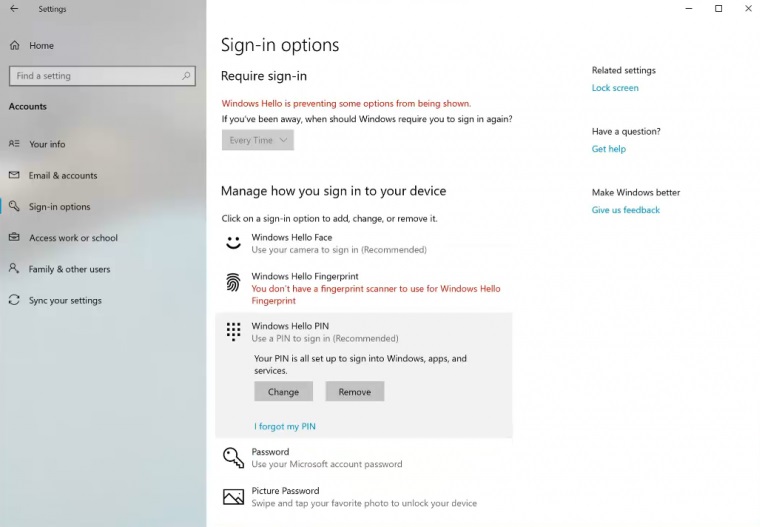The image size is (760, 527).
Task: Click the Your info person-card icon
Action: point(14,144)
